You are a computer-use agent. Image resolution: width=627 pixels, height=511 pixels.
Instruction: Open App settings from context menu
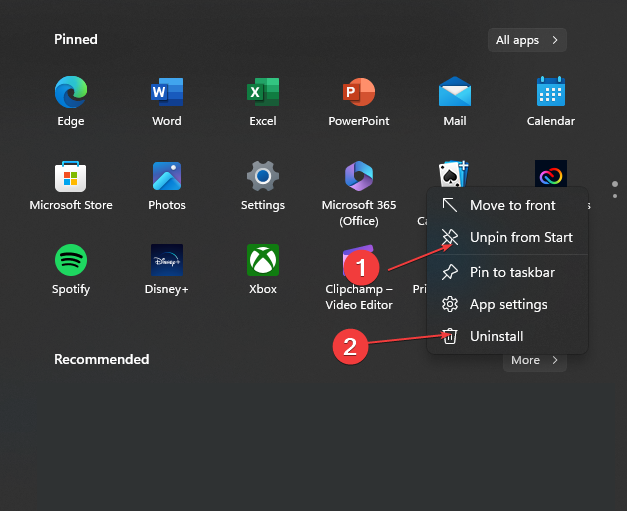pyautogui.click(x=508, y=304)
